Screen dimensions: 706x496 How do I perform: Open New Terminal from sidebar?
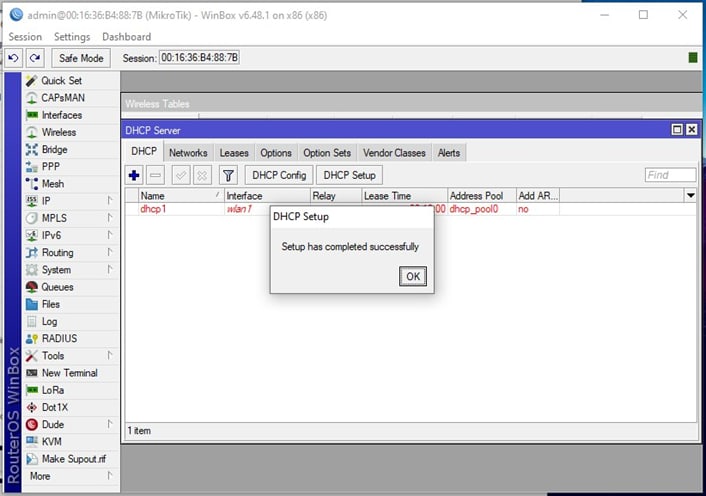click(69, 373)
